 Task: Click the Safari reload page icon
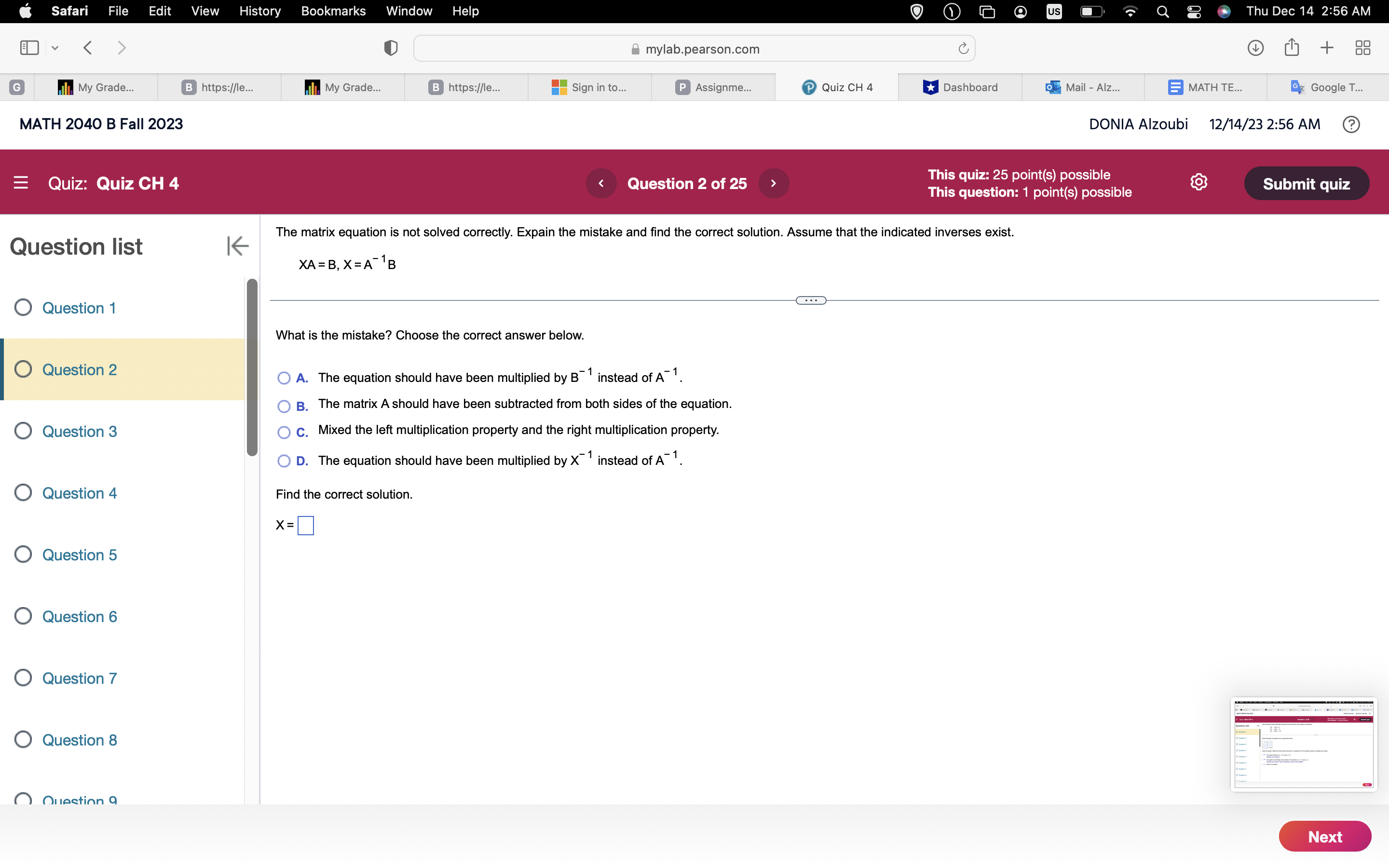(963, 49)
